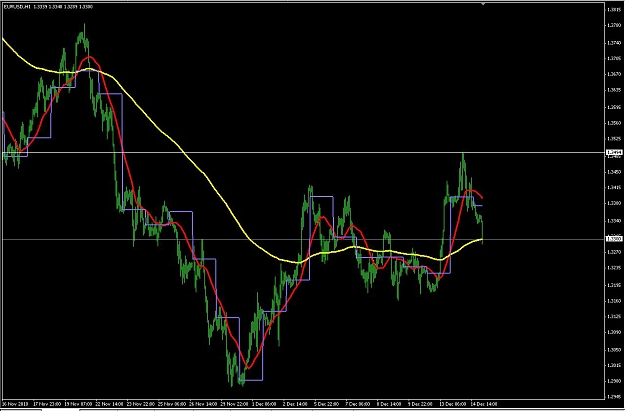Click the EURUSD,H1 chart title label
The height and width of the screenshot is (411, 625).
coord(17,7)
